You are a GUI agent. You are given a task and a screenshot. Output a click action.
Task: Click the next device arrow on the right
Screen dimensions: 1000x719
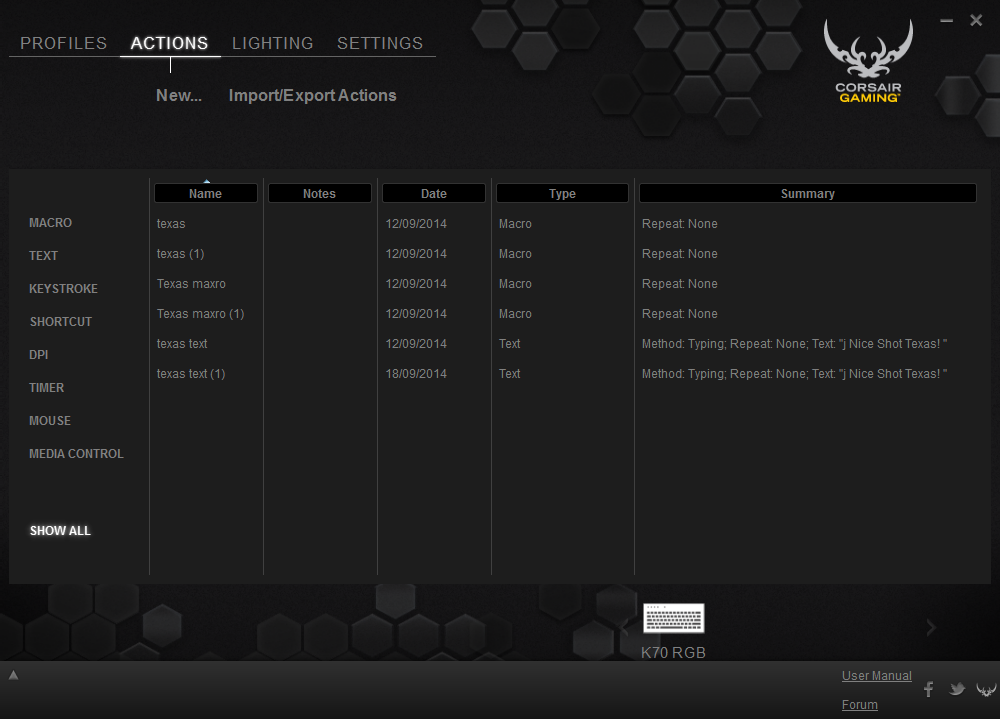point(931,627)
